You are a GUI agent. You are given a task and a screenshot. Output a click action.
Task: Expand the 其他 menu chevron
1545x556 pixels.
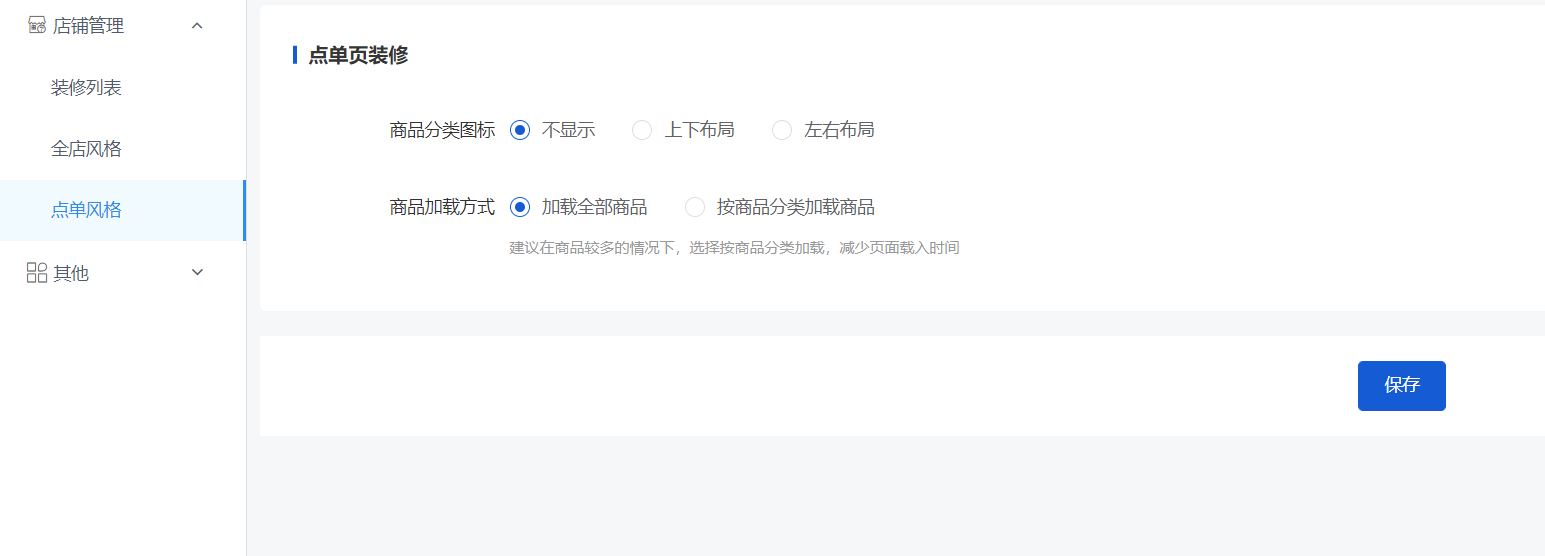(x=197, y=272)
